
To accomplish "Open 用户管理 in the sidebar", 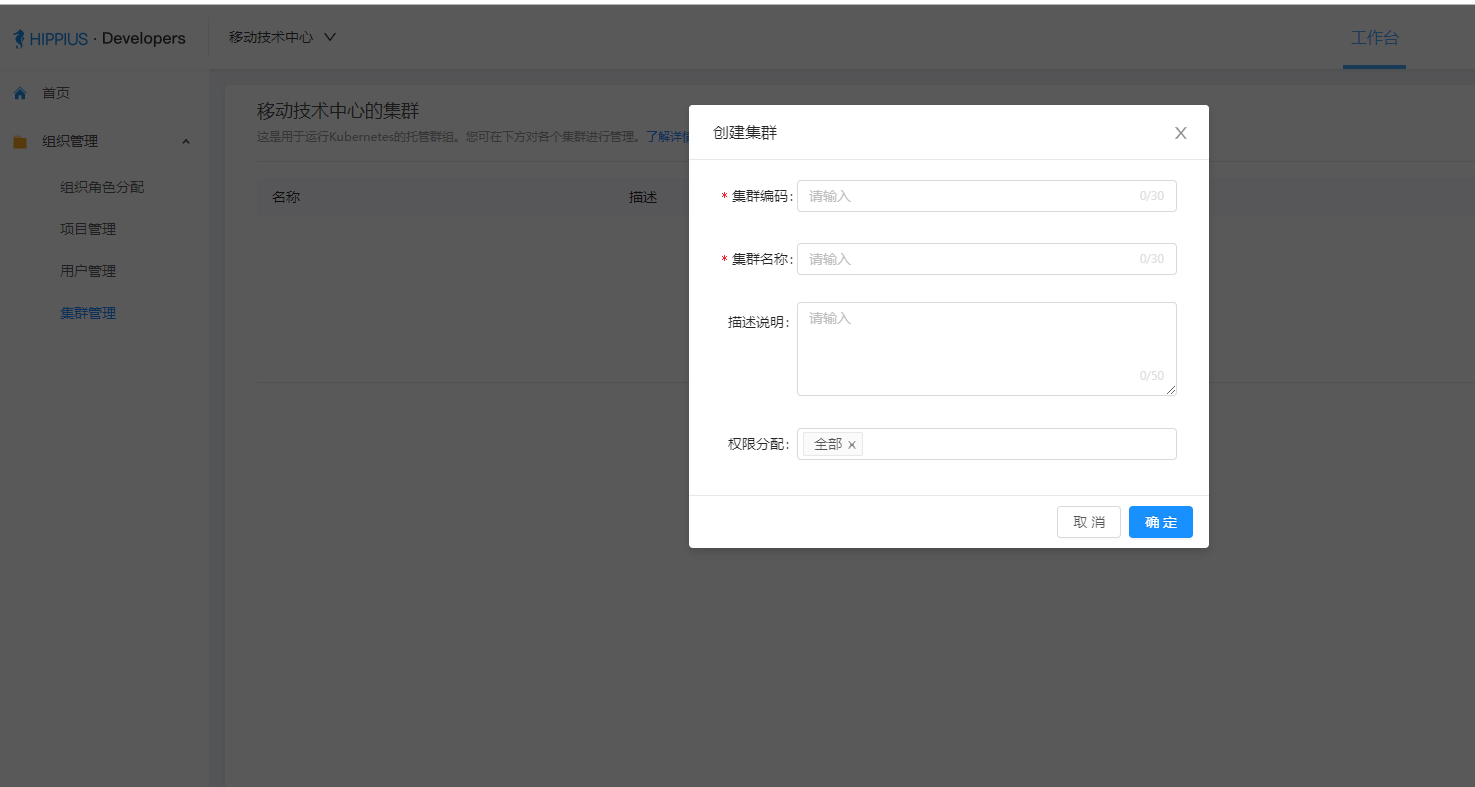I will point(88,271).
